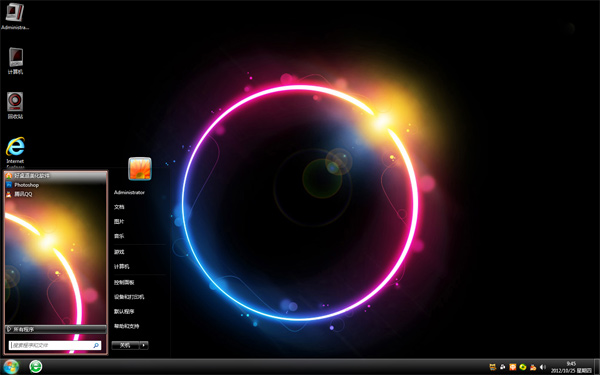Screen dimensions: 600x375
Task: Open 帮助和支持 in the Start menu
Action: (x=126, y=326)
